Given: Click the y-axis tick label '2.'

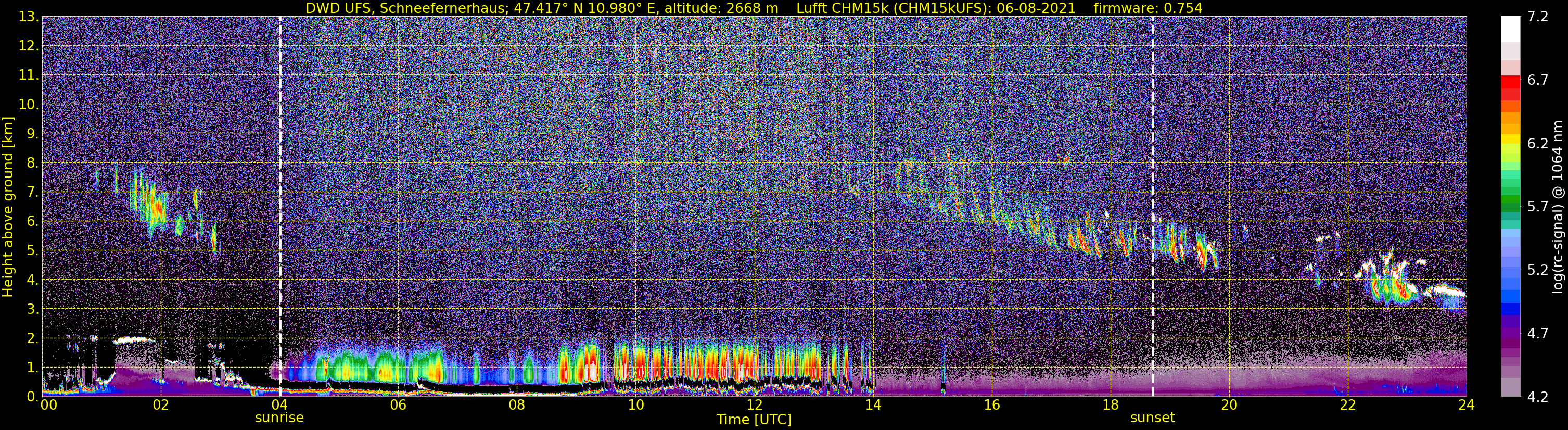Looking at the screenshot, I should 33,339.
